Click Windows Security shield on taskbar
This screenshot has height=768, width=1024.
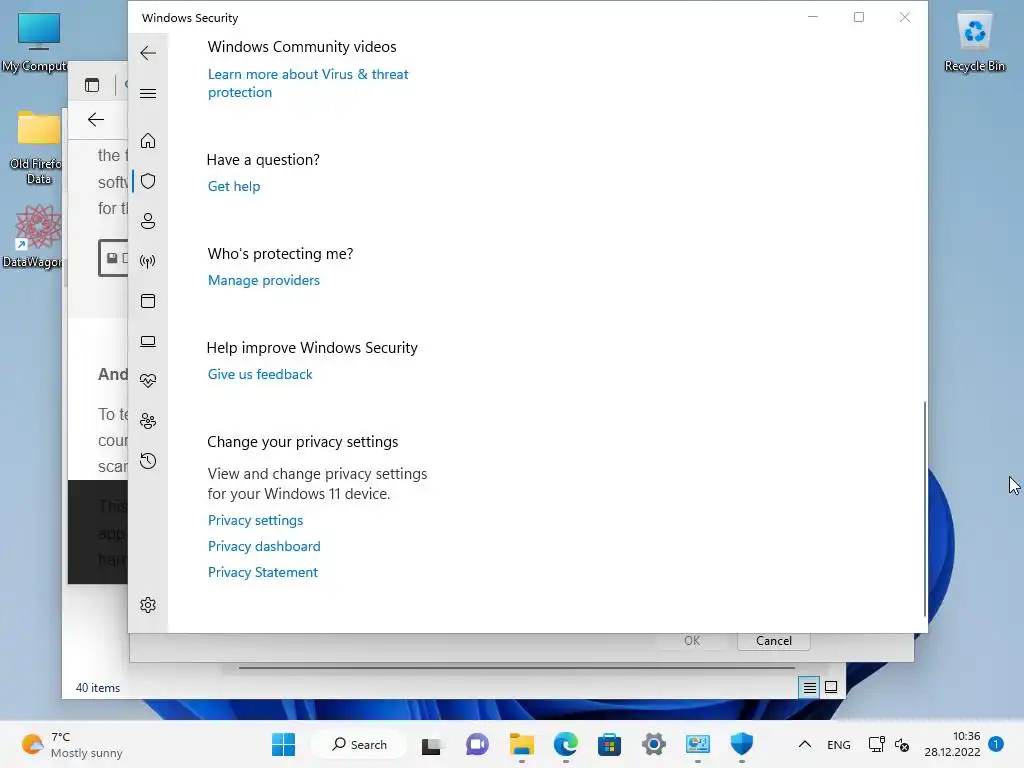[x=741, y=744]
